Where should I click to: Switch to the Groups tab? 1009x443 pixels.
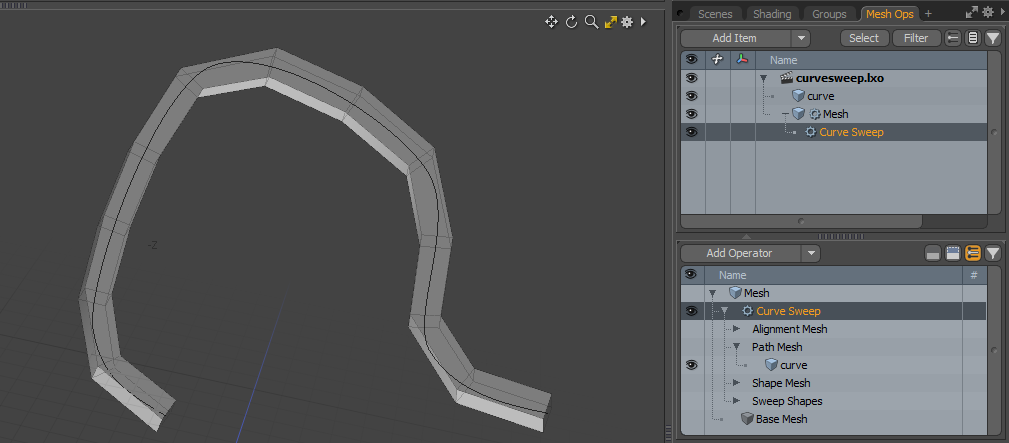829,14
